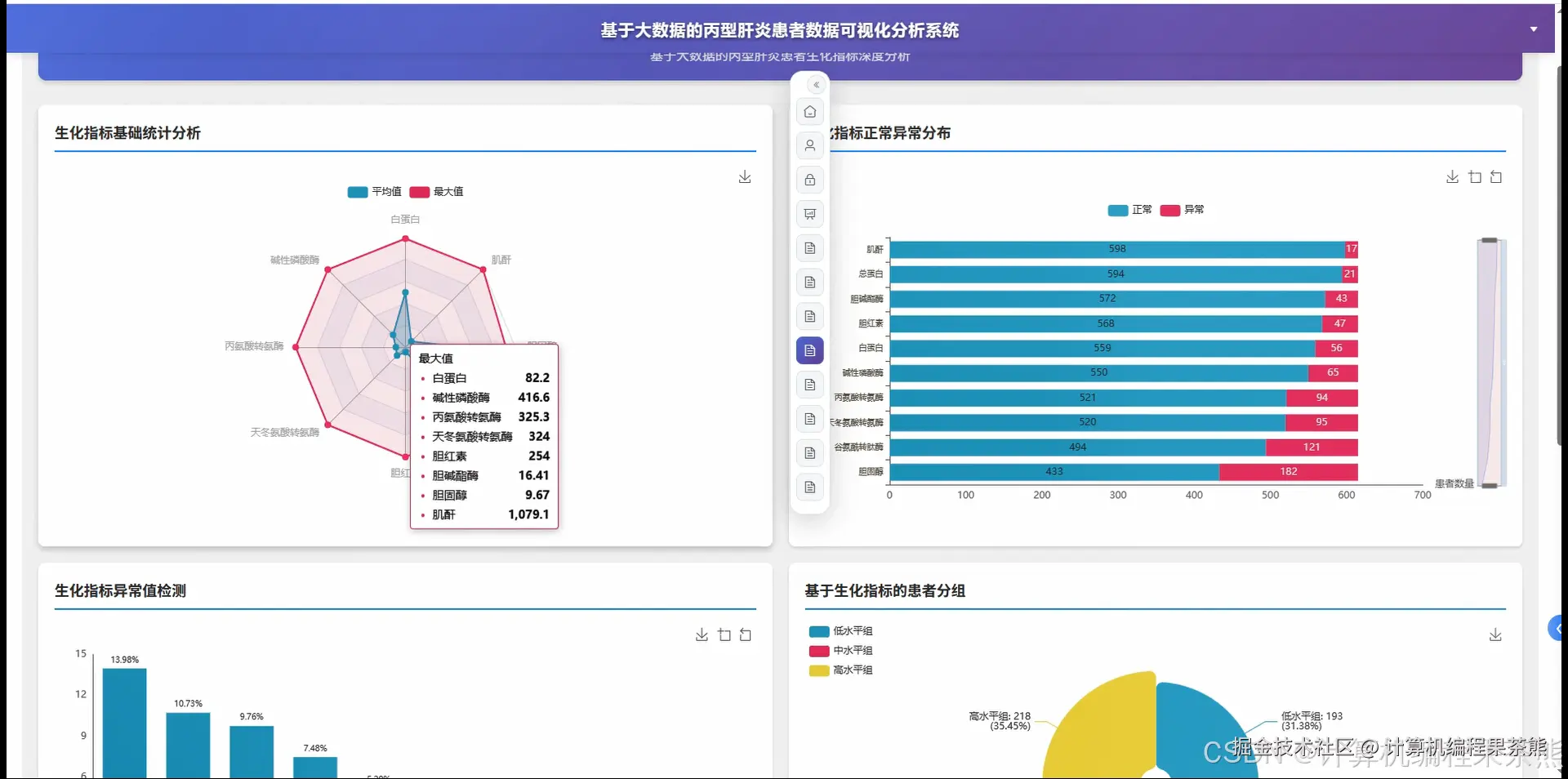The width and height of the screenshot is (1568, 779).
Task: Click the 1,079.1 value in the tooltip
Action: pyautogui.click(x=528, y=514)
